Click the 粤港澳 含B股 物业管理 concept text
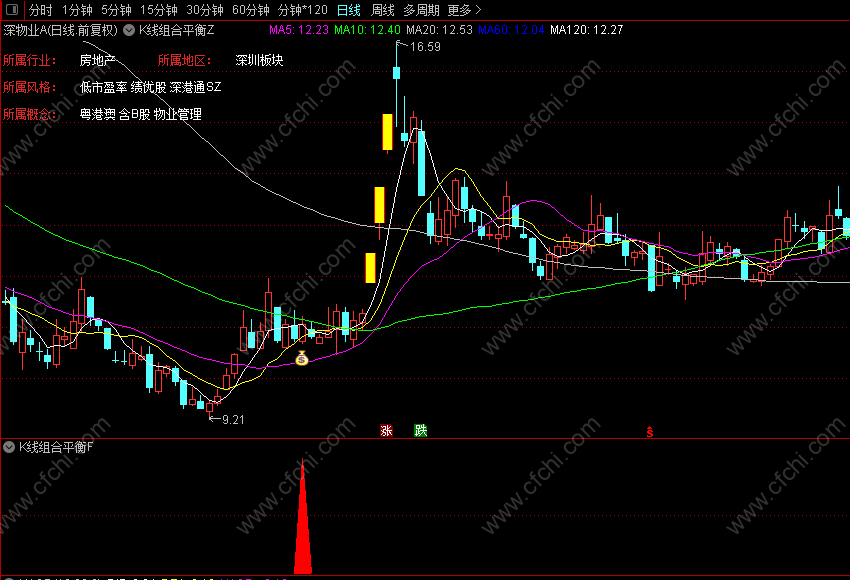The width and height of the screenshot is (850, 580). click(x=140, y=114)
